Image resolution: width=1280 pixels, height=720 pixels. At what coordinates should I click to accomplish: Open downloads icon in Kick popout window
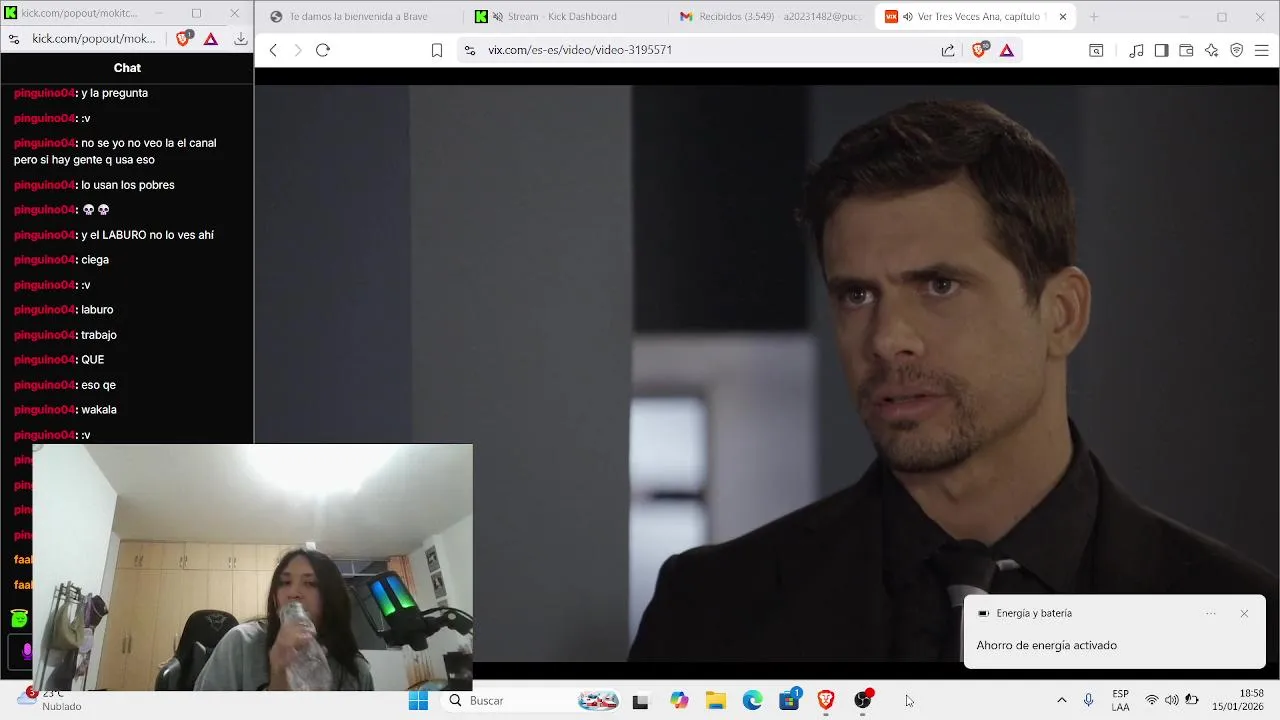(241, 39)
